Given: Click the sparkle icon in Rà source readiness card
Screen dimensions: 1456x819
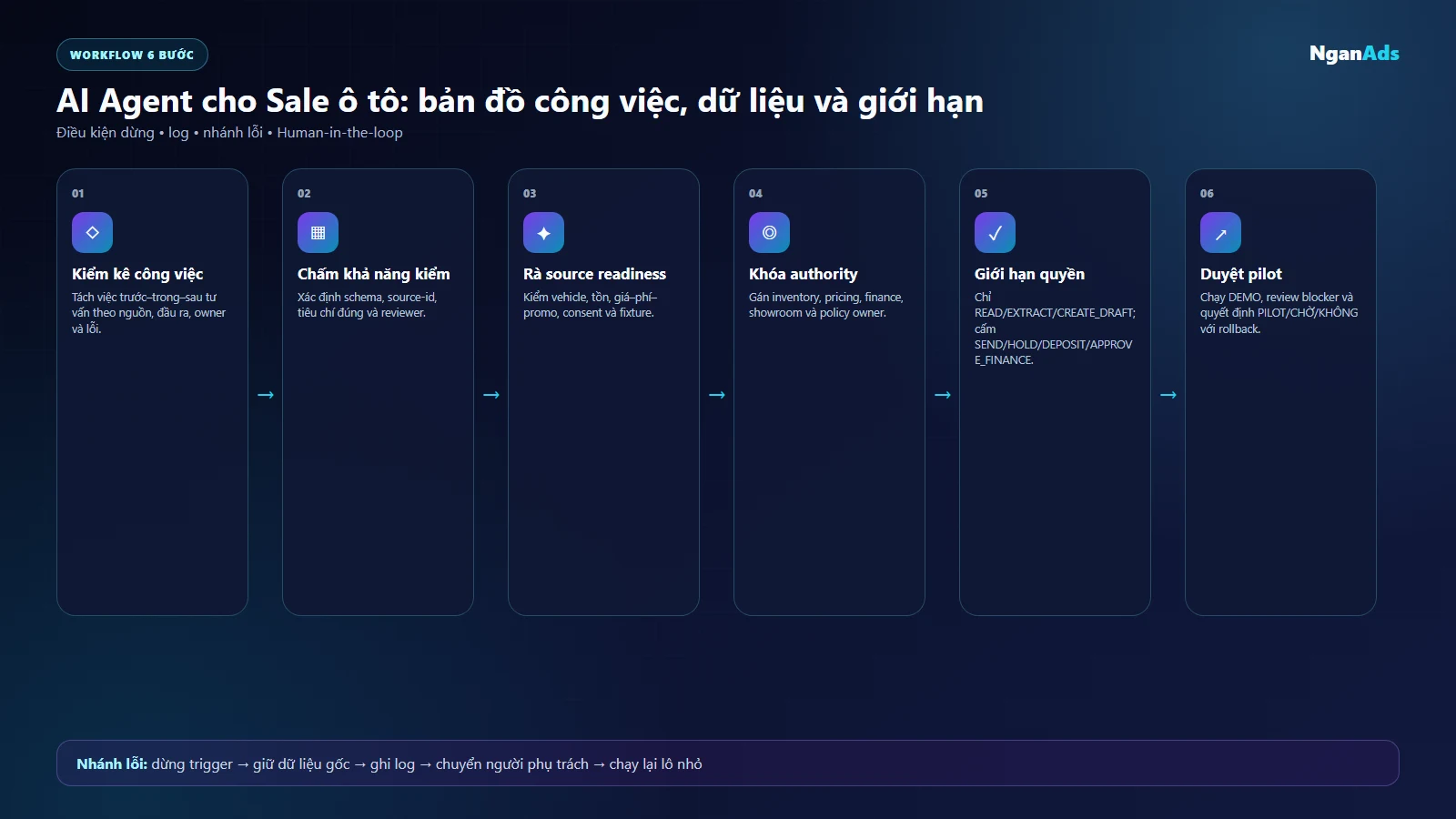Looking at the screenshot, I should [x=543, y=232].
